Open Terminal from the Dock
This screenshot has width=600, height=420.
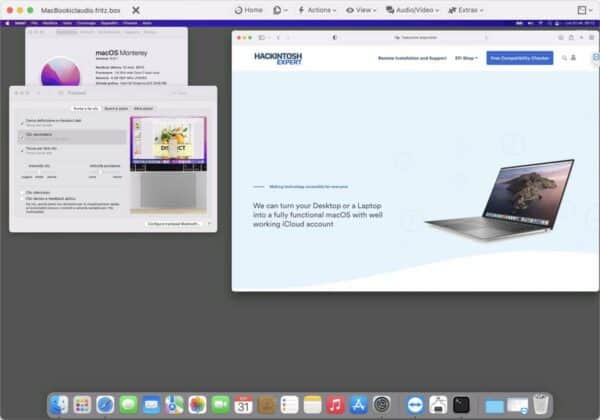click(461, 405)
